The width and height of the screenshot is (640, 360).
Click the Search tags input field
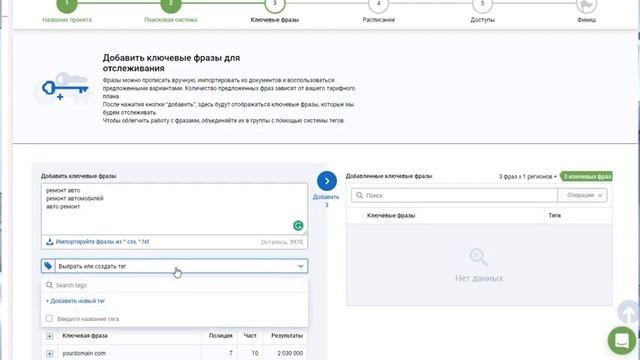coord(174,285)
